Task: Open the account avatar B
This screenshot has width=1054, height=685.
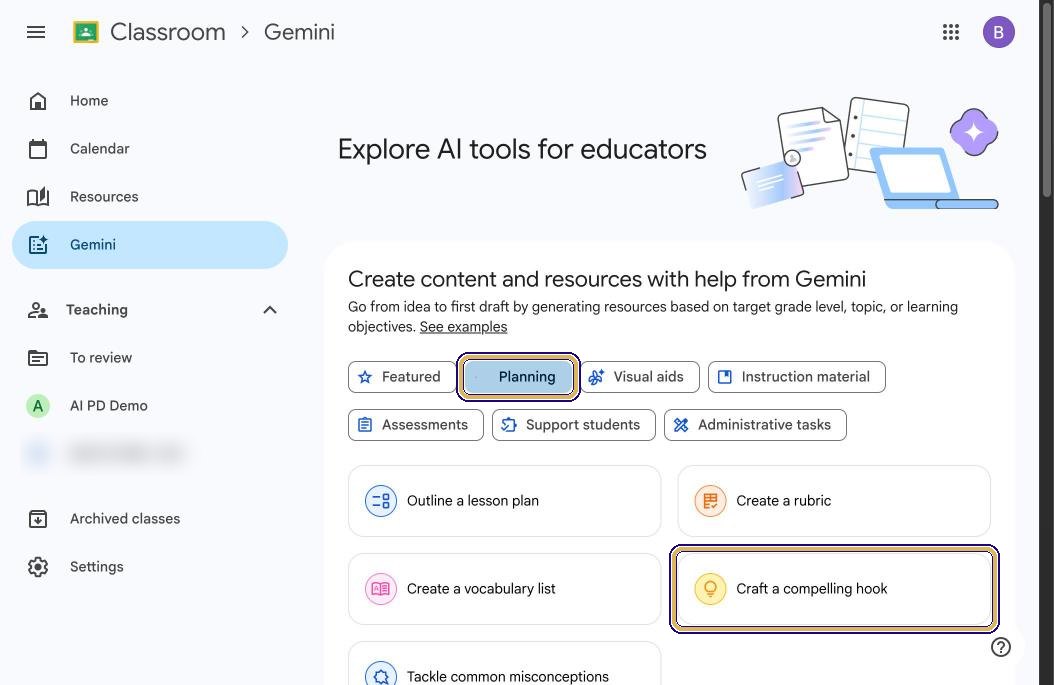Action: point(998,32)
